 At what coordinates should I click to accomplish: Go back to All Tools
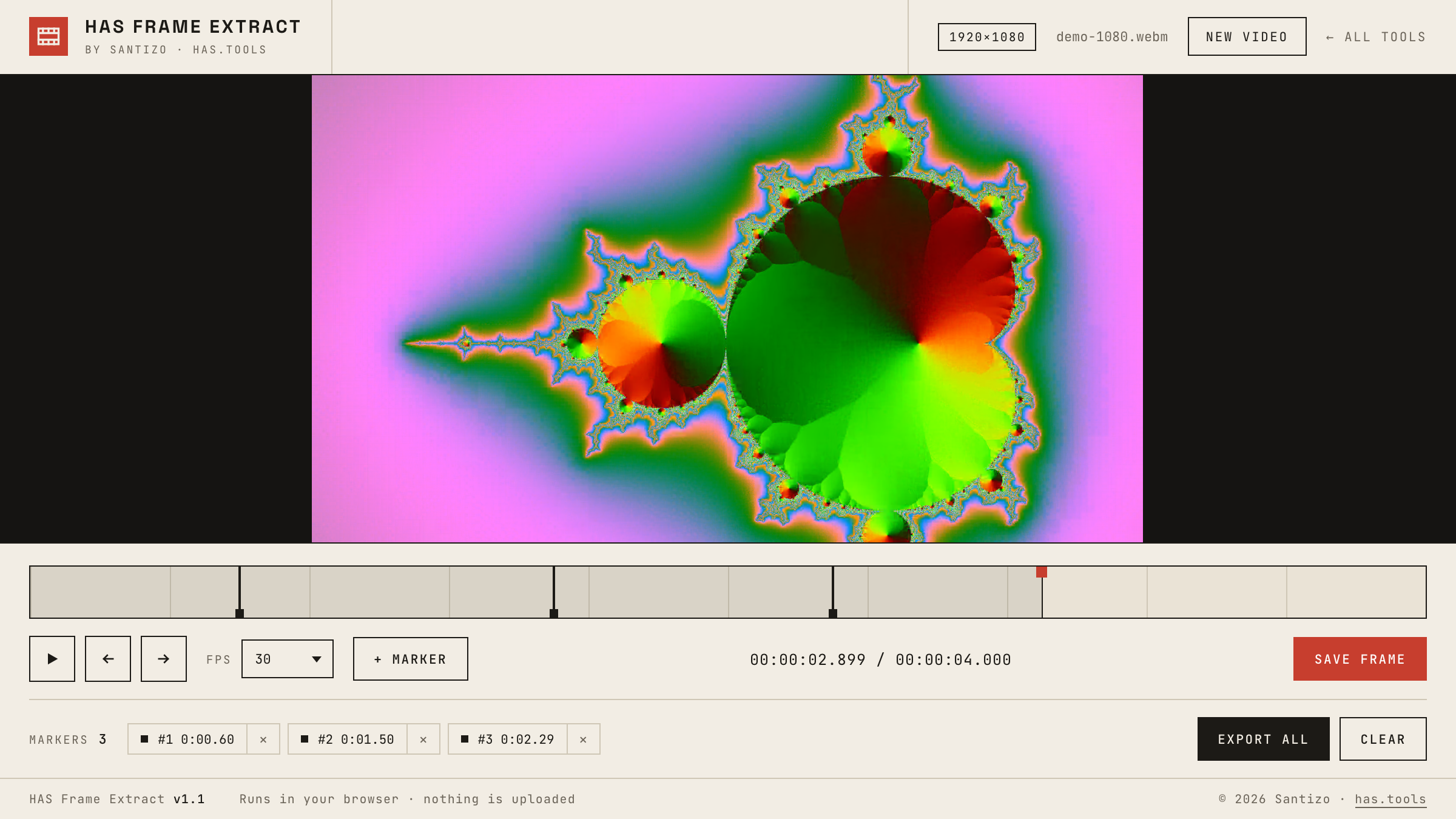(x=1376, y=37)
